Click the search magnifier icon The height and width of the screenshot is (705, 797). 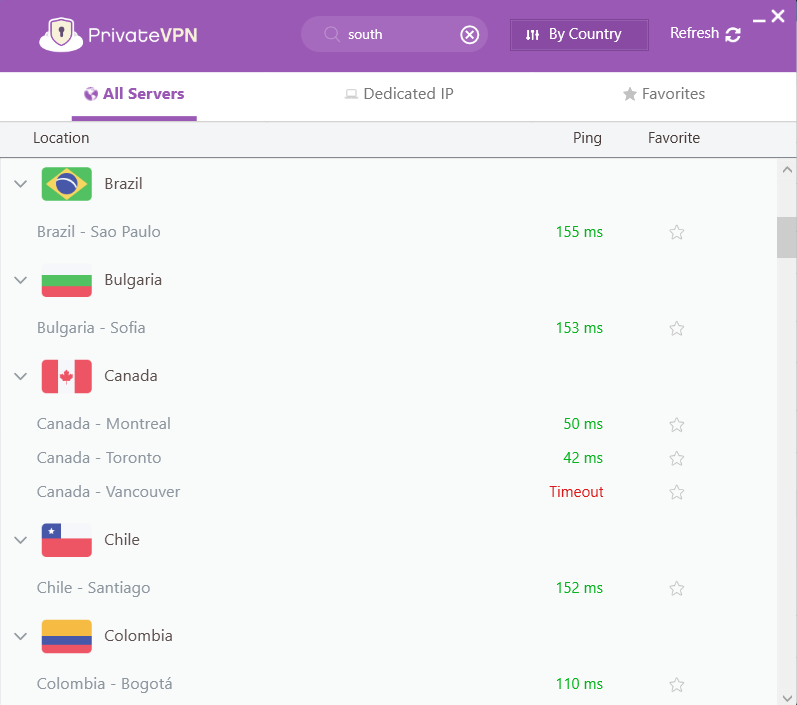[x=332, y=34]
